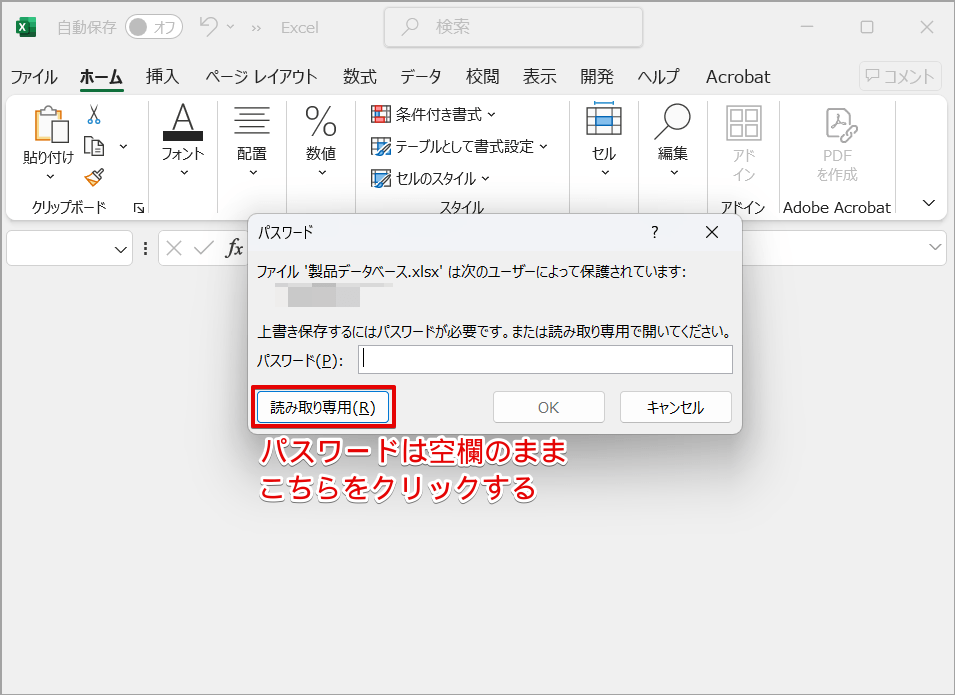Expand the quick access toolbar overflow chevrons
The width and height of the screenshot is (955, 695).
(x=256, y=28)
